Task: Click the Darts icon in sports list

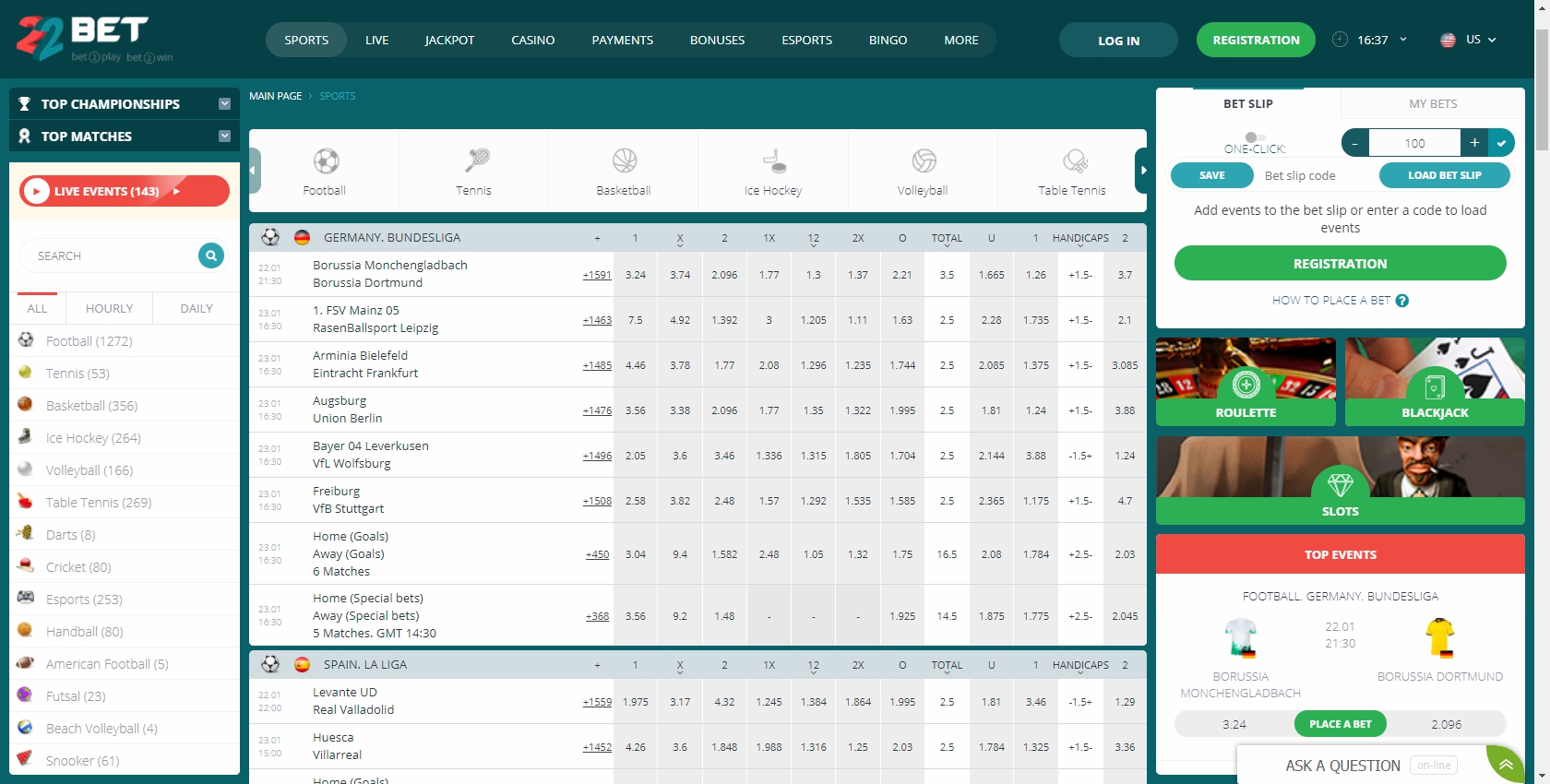Action: [x=26, y=533]
